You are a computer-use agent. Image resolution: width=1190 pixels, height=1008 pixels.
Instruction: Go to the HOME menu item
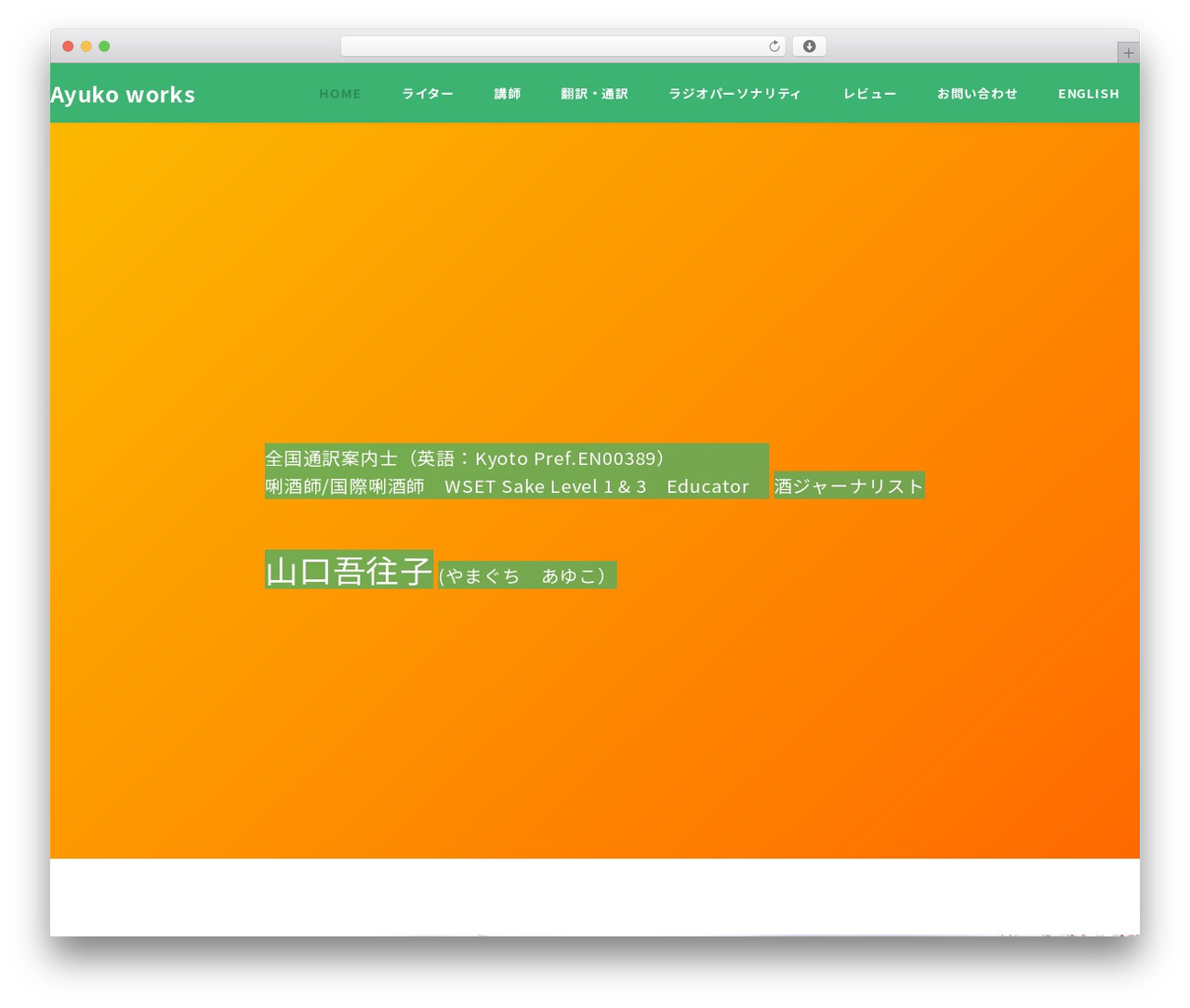click(x=340, y=94)
